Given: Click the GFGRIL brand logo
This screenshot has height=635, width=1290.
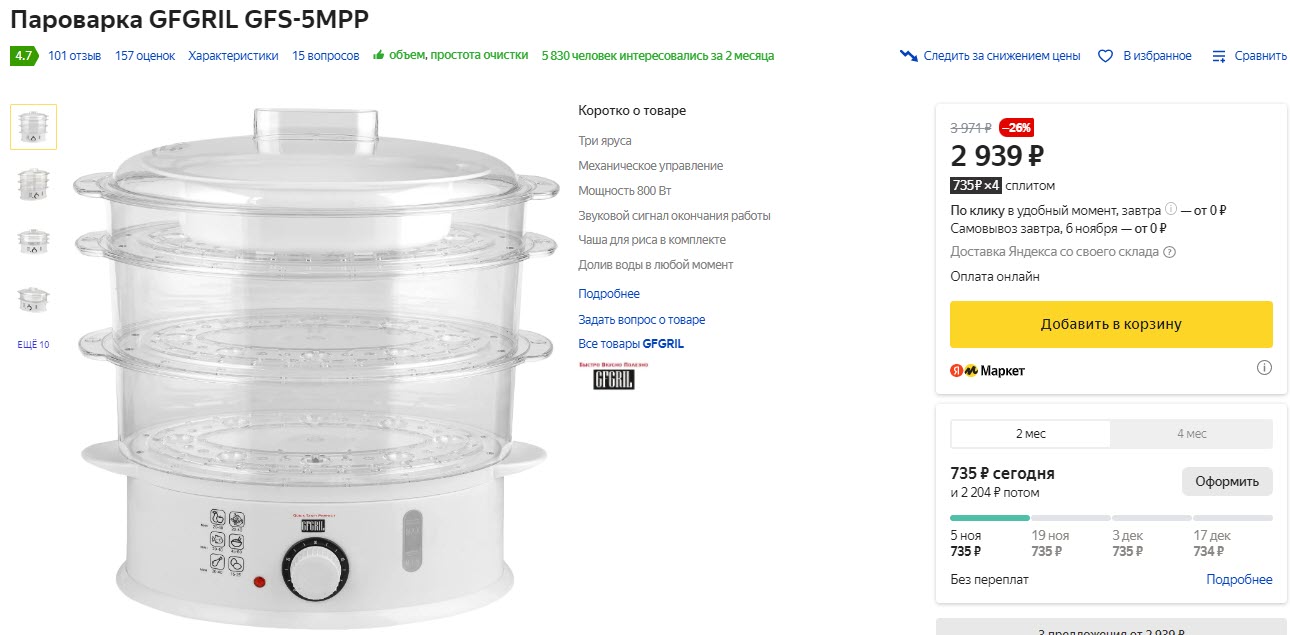Looking at the screenshot, I should 613,377.
